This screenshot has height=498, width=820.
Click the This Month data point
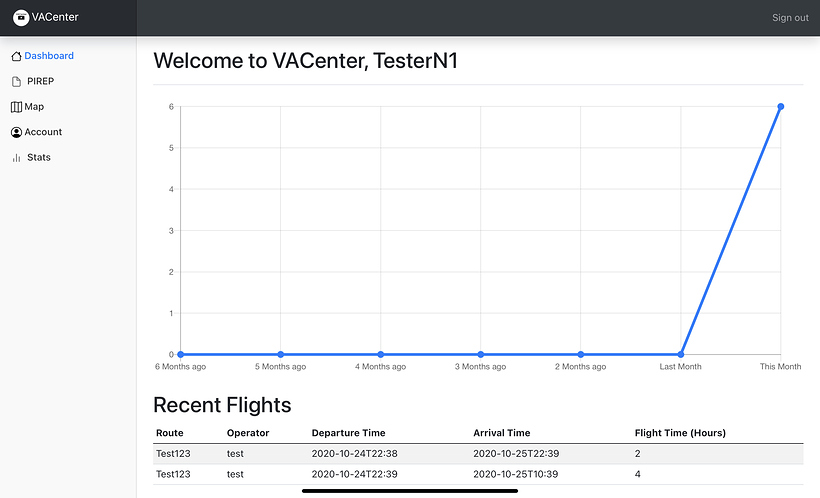click(x=780, y=107)
